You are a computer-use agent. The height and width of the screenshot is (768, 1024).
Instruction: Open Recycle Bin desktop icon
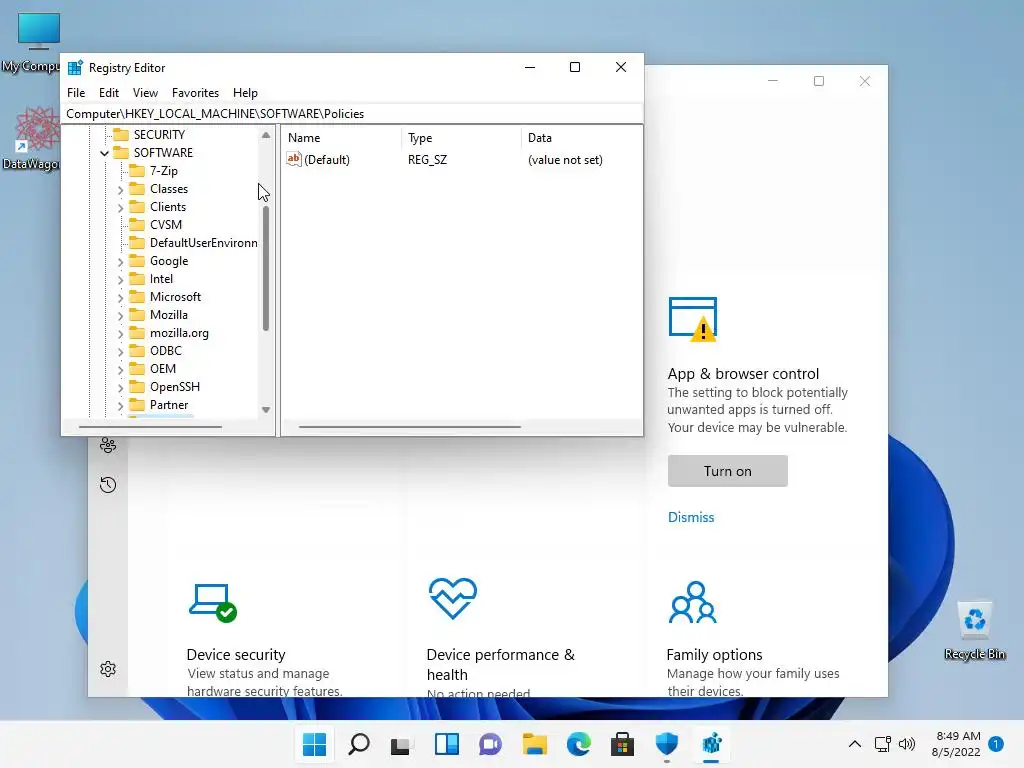coord(974,630)
